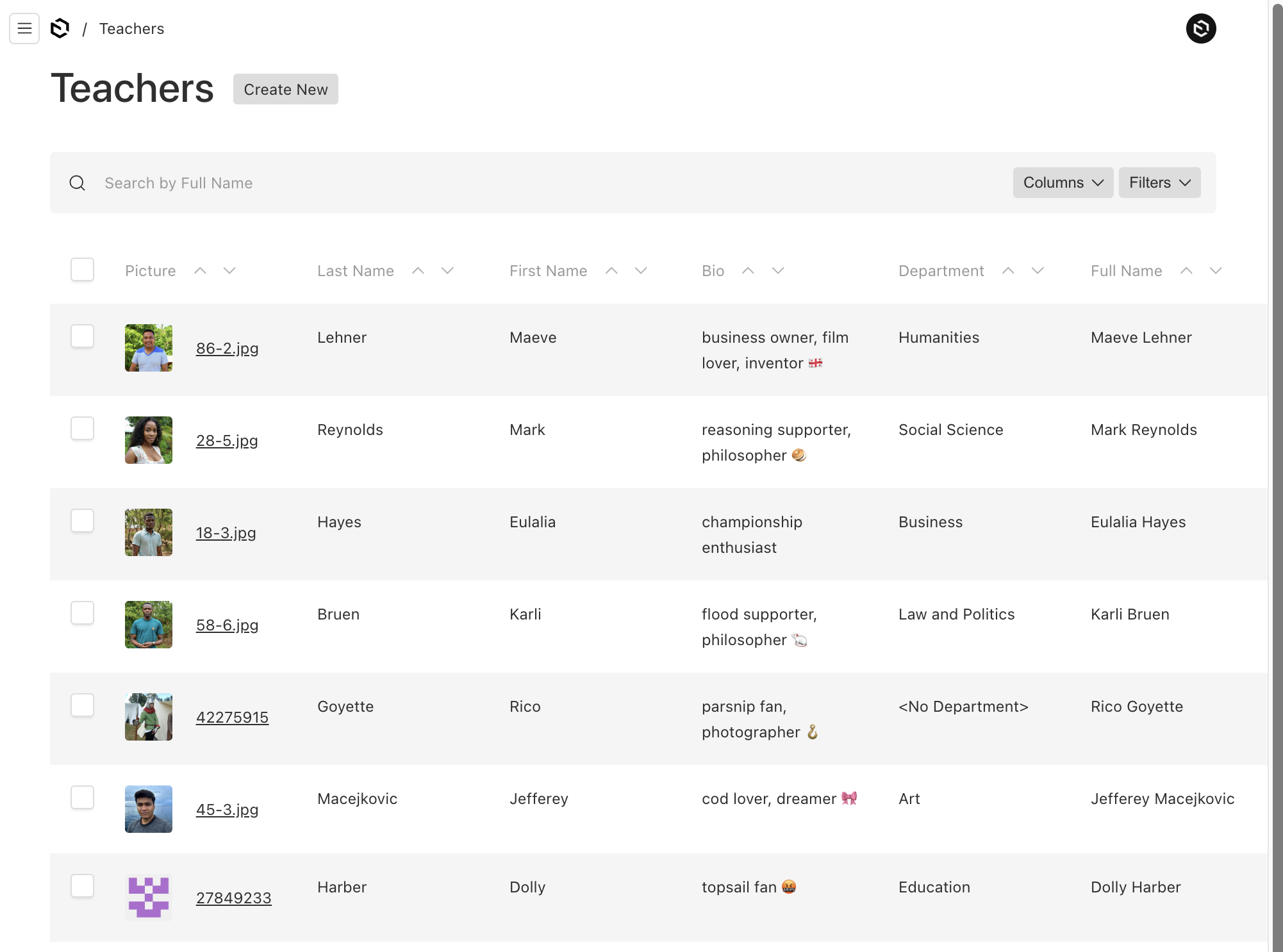1283x952 pixels.
Task: Click the Search by Full Name field
Action: 513,183
